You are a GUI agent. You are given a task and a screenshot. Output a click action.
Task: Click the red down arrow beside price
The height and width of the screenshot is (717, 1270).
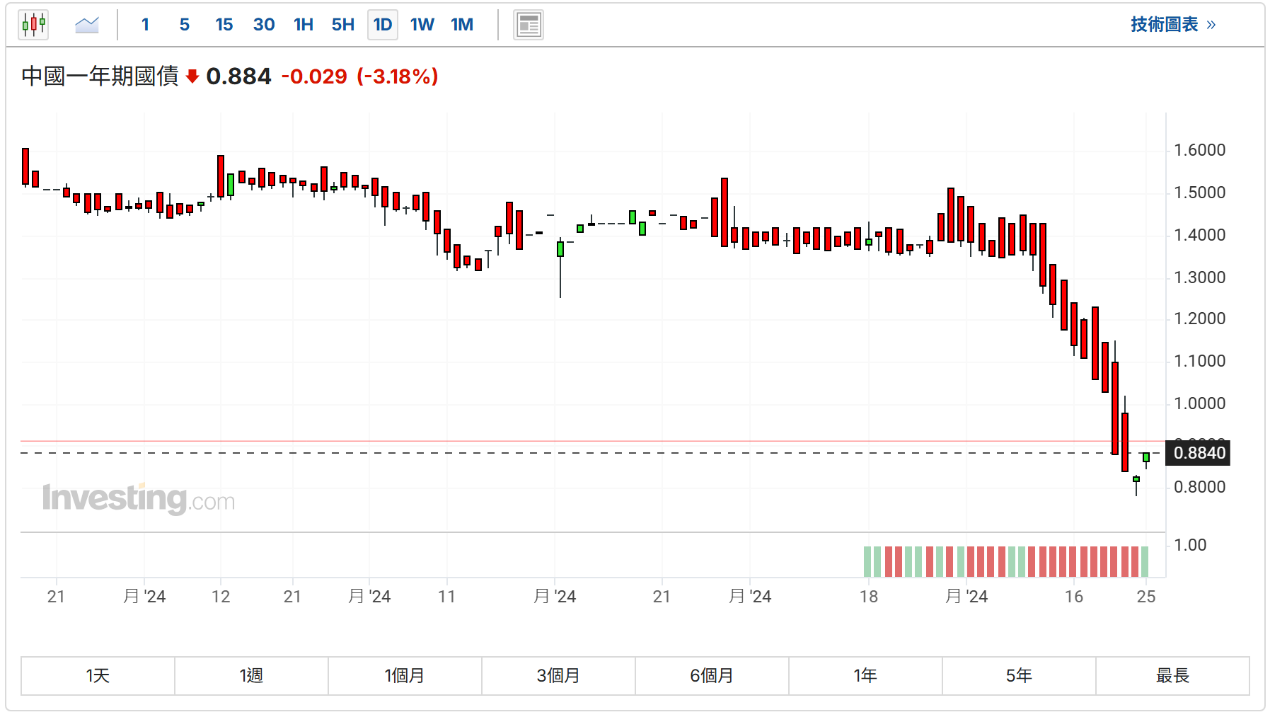click(193, 77)
